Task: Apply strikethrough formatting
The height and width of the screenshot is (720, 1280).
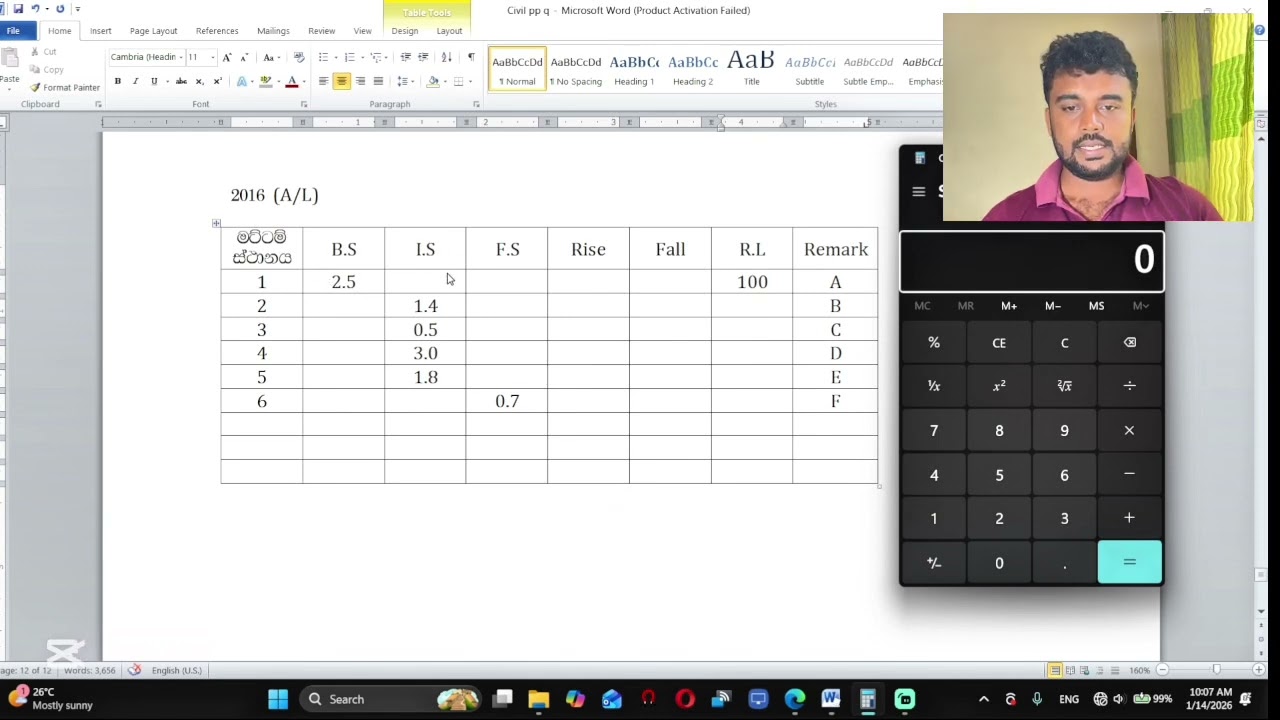Action: (181, 81)
